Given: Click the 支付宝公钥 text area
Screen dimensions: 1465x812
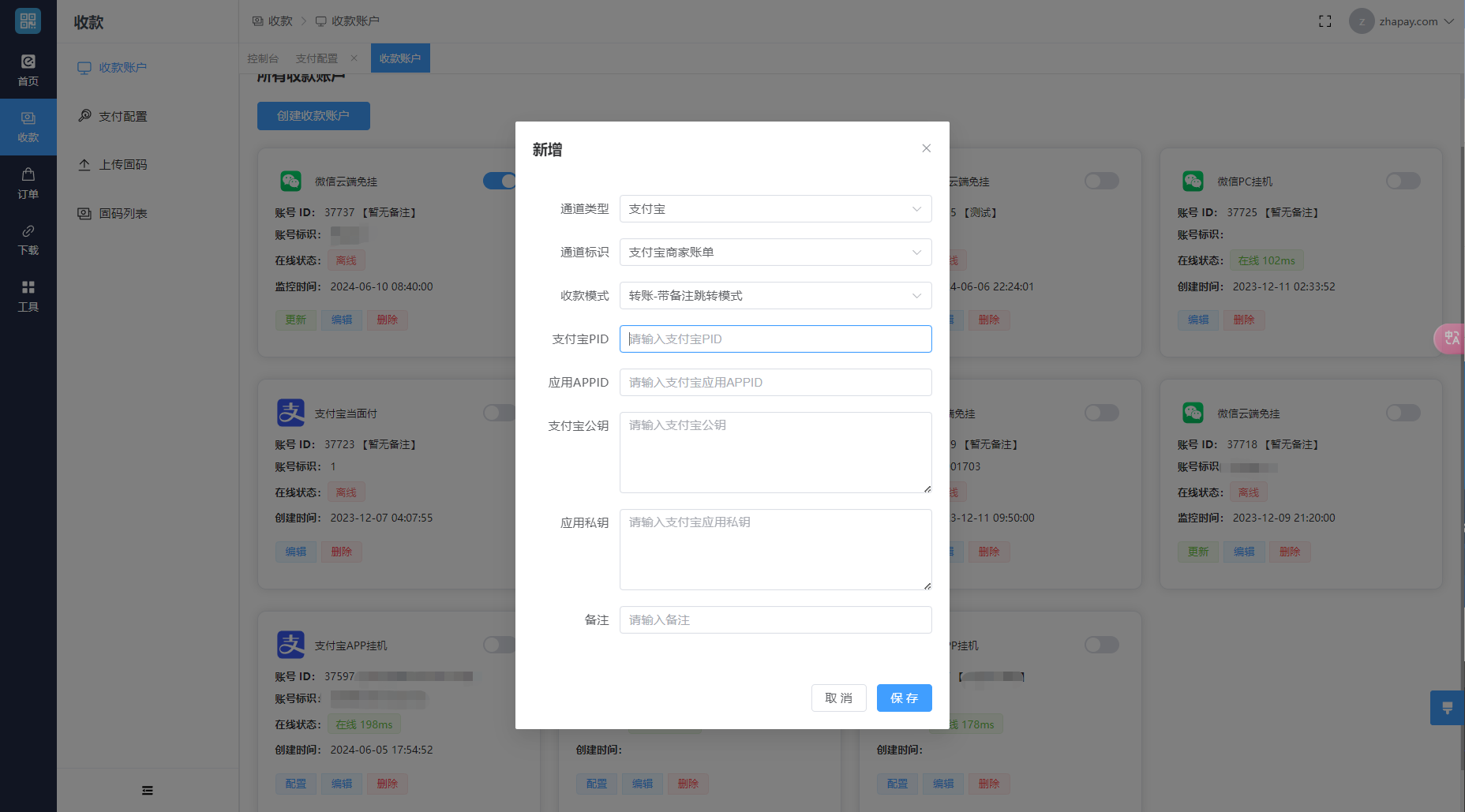Looking at the screenshot, I should tap(775, 452).
